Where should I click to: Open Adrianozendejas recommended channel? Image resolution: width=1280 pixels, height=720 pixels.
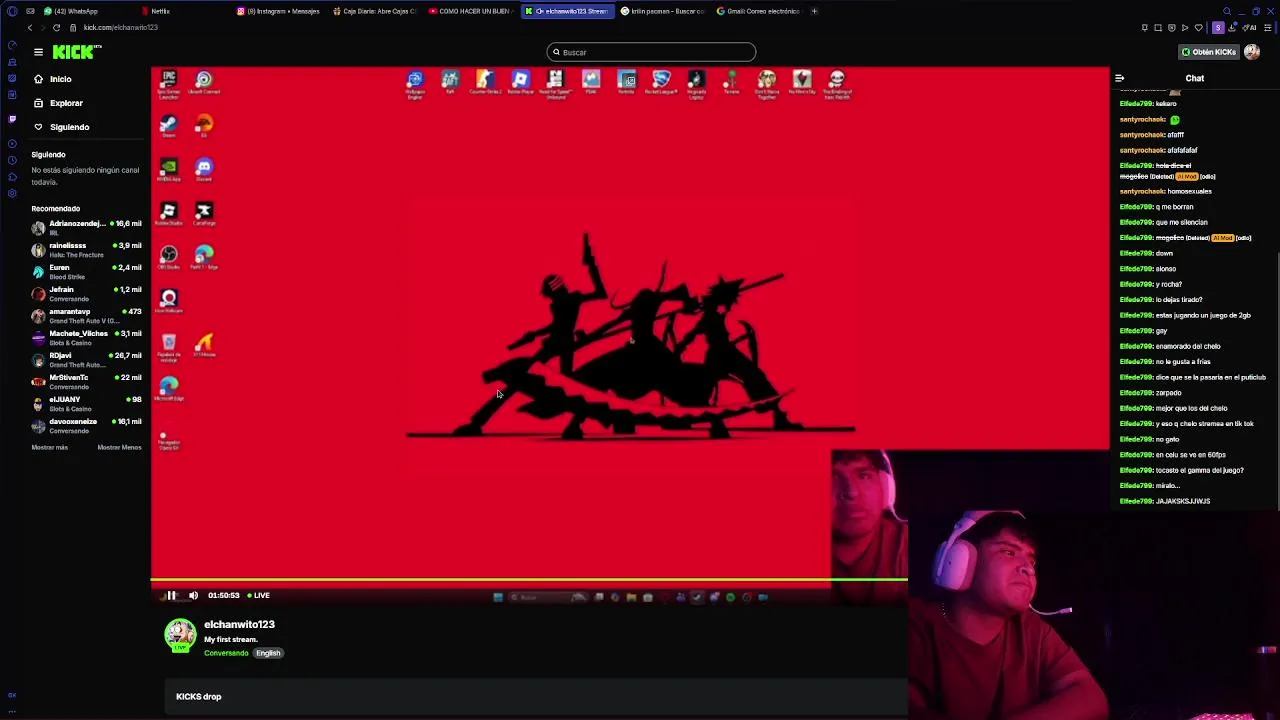click(x=86, y=228)
